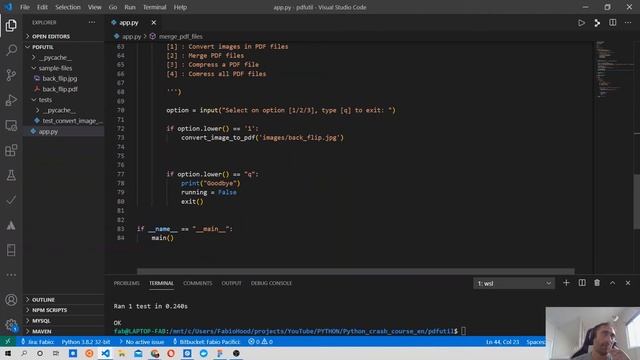The image size is (640, 360).
Task: Split the terminal panel
Action: click(x=582, y=283)
